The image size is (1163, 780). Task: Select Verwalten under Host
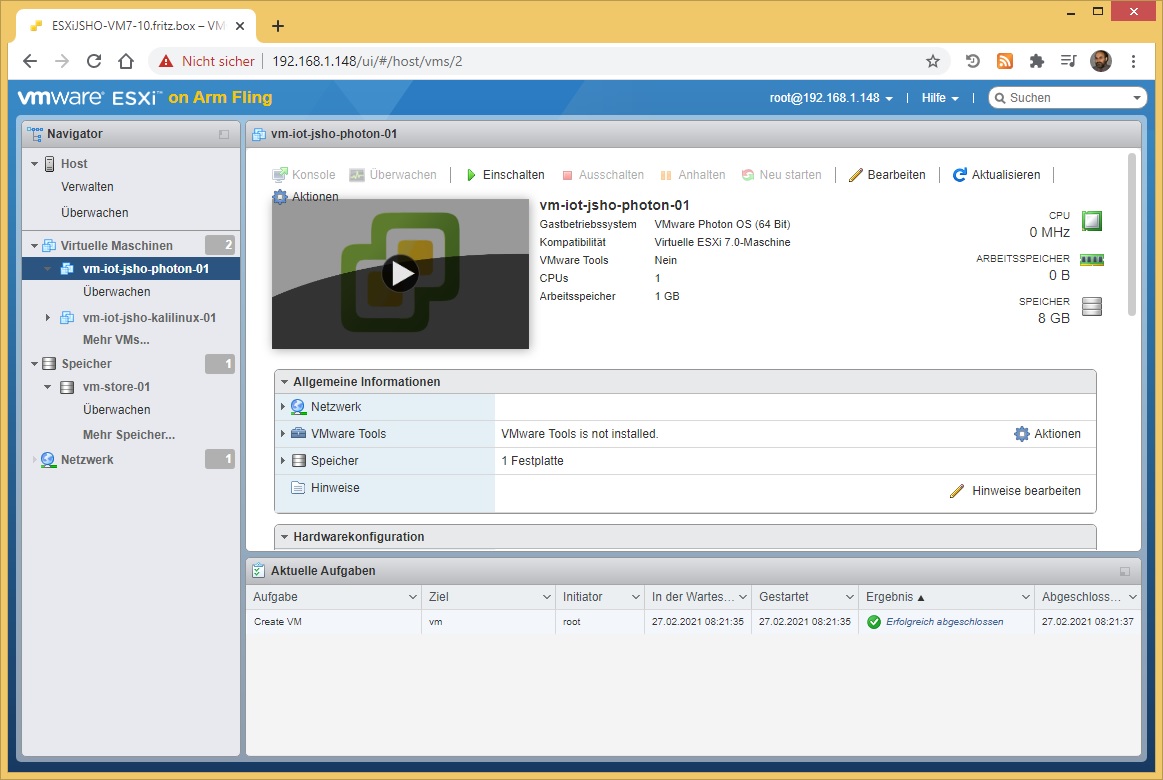tap(87, 187)
